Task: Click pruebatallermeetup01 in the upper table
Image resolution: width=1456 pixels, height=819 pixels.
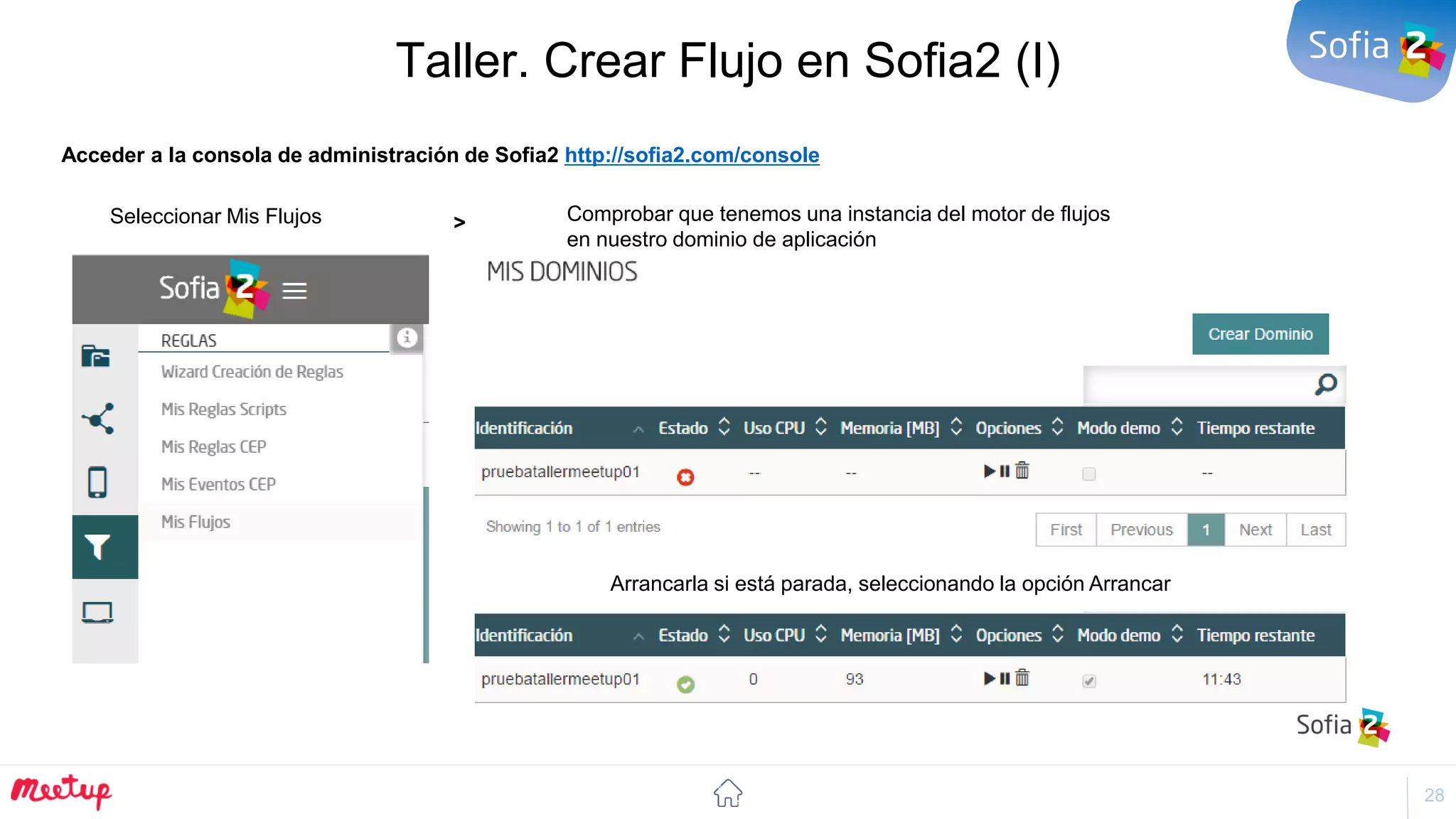Action: pos(560,472)
